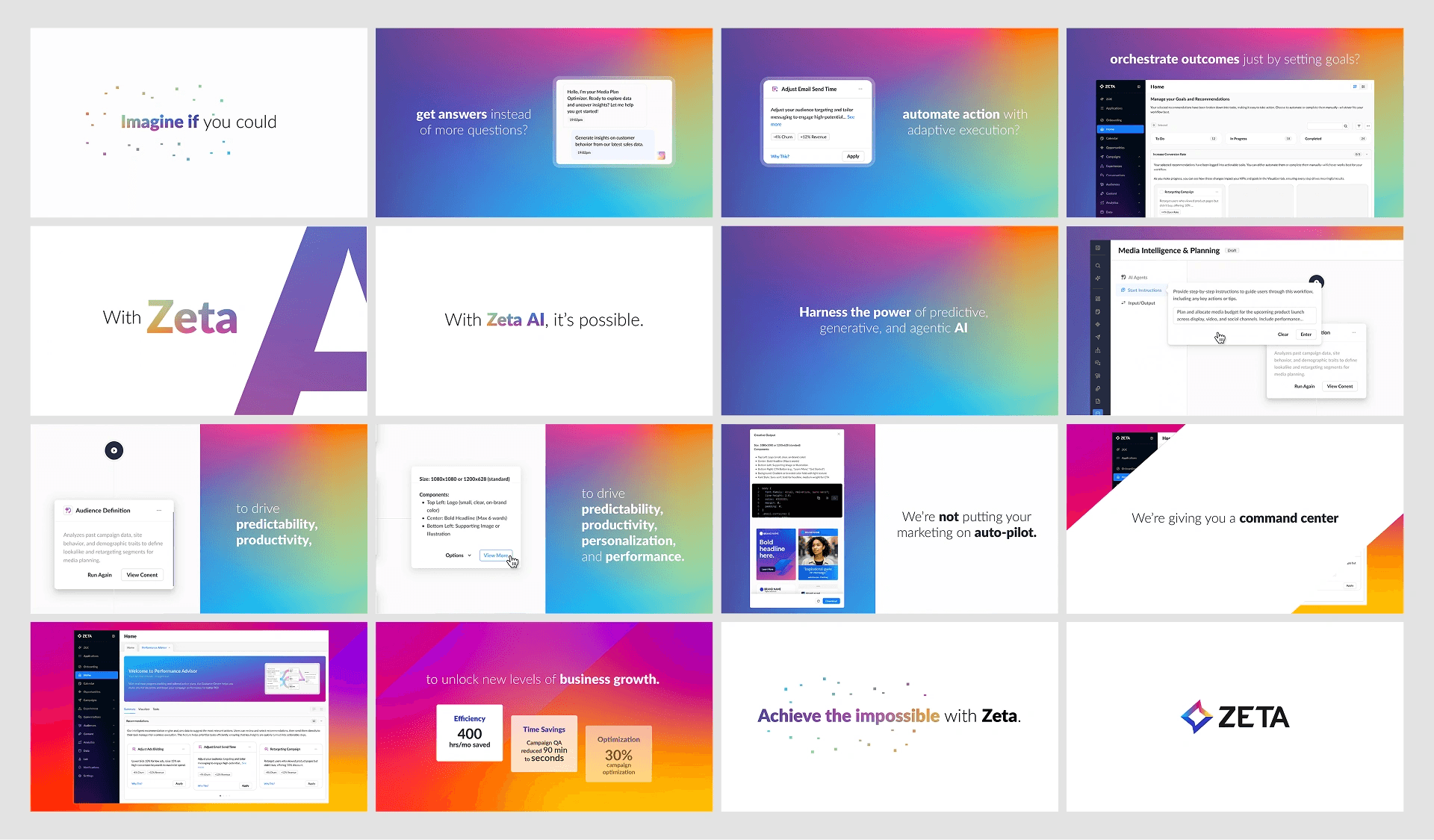Screen dimensions: 1434x840
Task: Click Enter button in instructions popup
Action: coord(1306,335)
